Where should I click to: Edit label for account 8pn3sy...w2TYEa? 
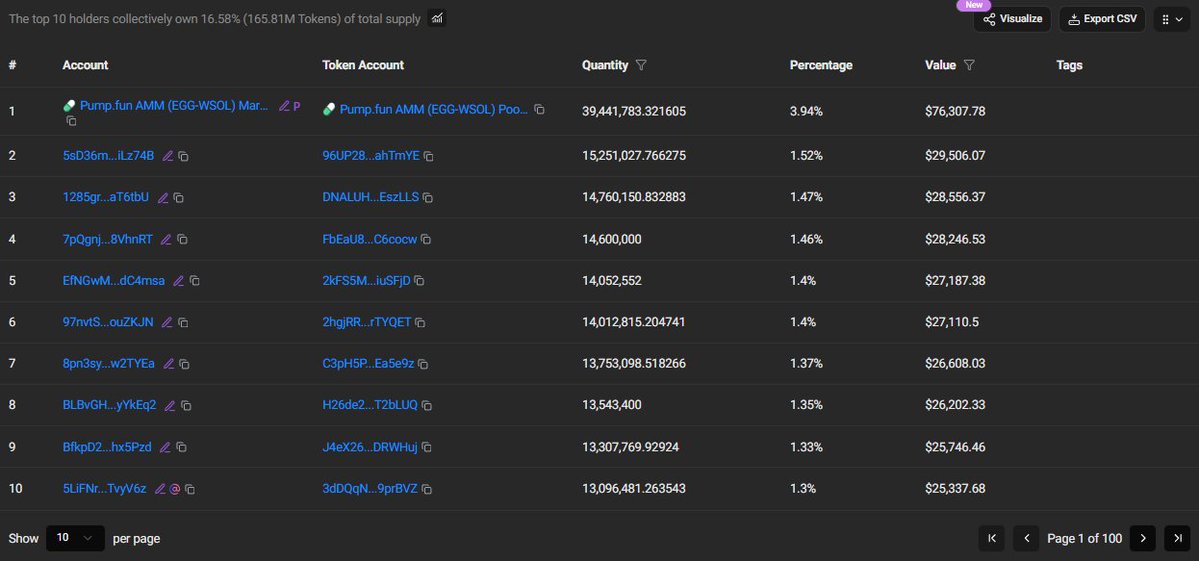168,364
